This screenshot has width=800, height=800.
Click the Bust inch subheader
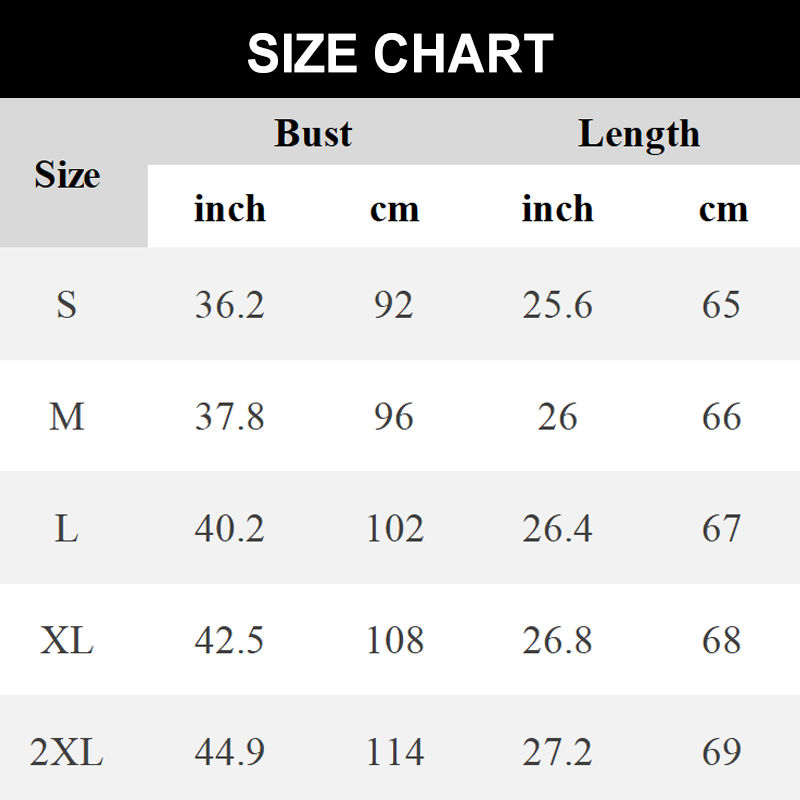(x=230, y=208)
